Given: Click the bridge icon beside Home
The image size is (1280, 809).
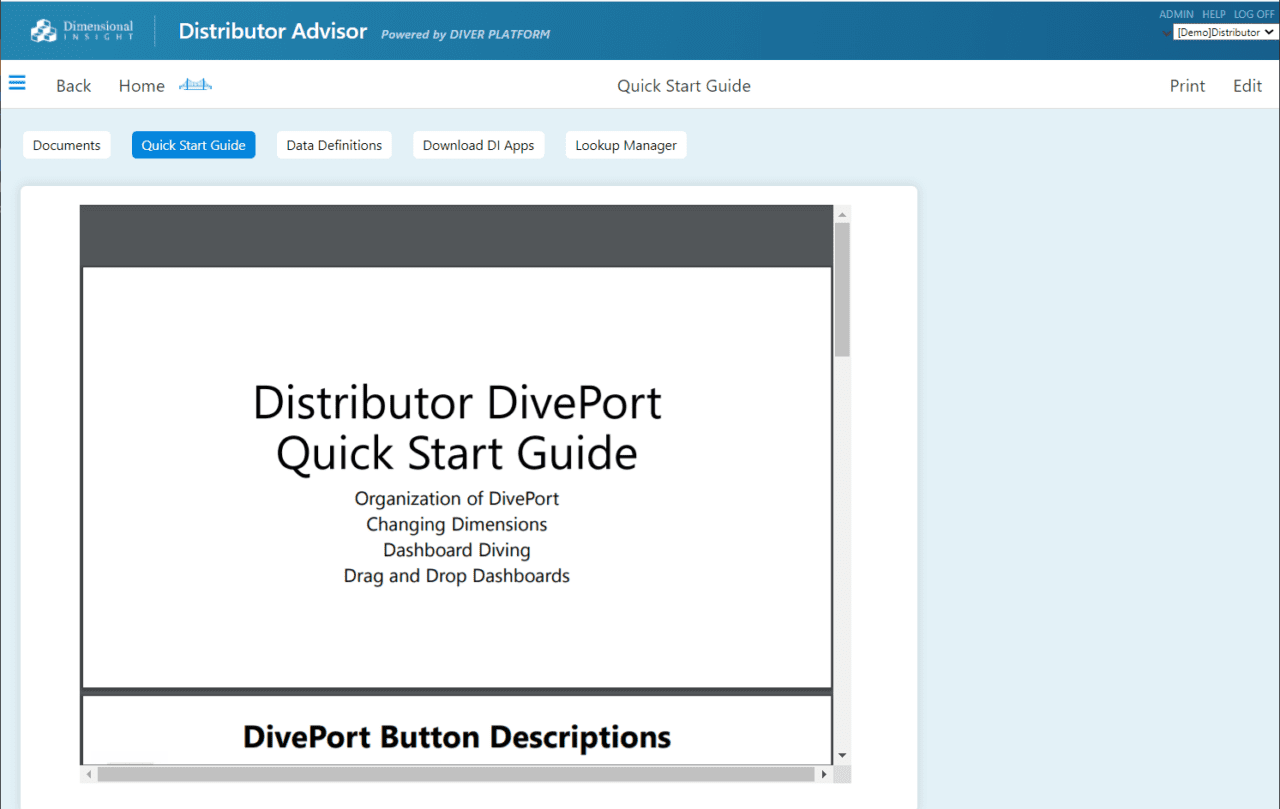Looking at the screenshot, I should click(x=195, y=85).
